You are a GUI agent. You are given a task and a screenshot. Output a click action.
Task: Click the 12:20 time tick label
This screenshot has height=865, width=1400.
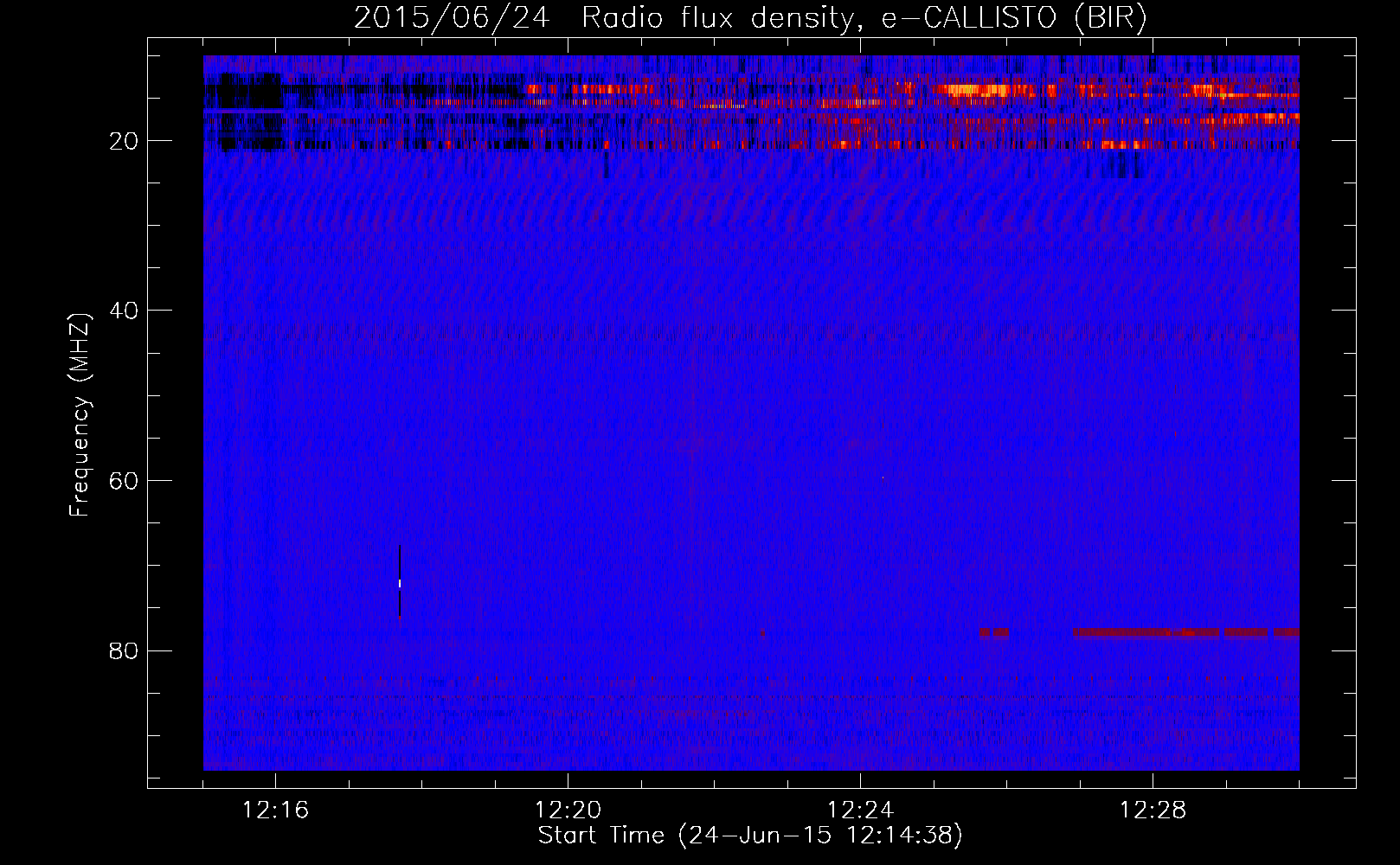568,811
